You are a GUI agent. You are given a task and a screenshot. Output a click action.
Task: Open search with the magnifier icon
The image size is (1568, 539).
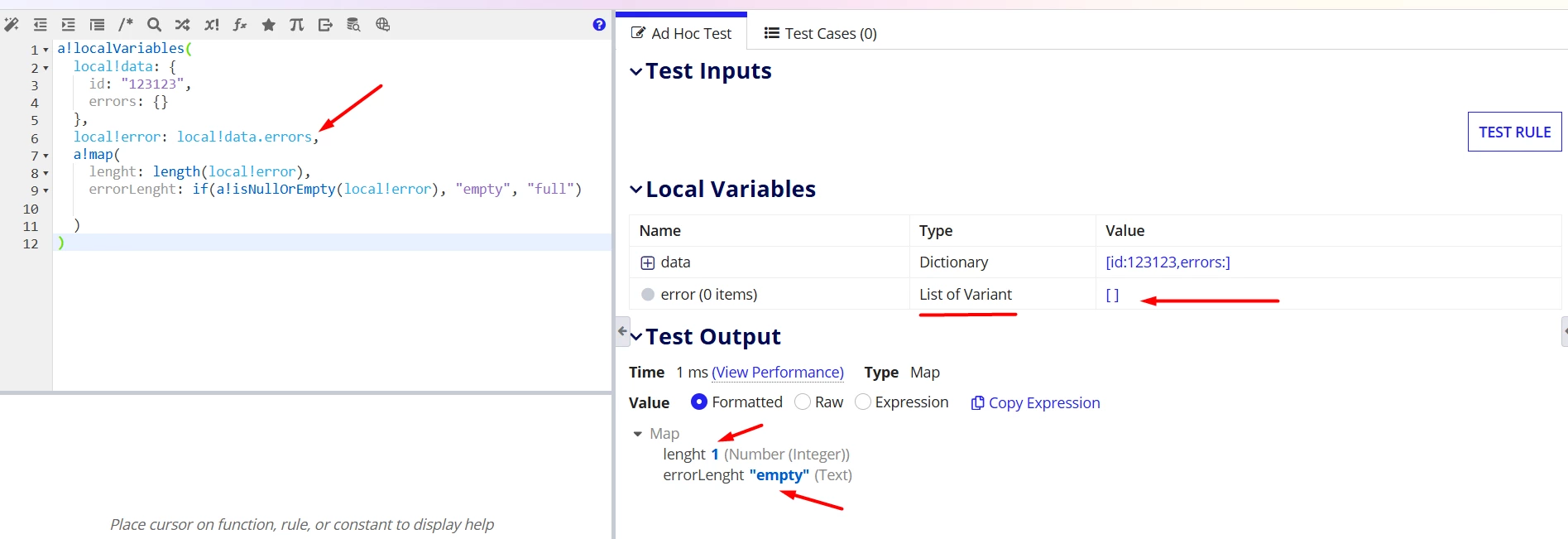(154, 25)
